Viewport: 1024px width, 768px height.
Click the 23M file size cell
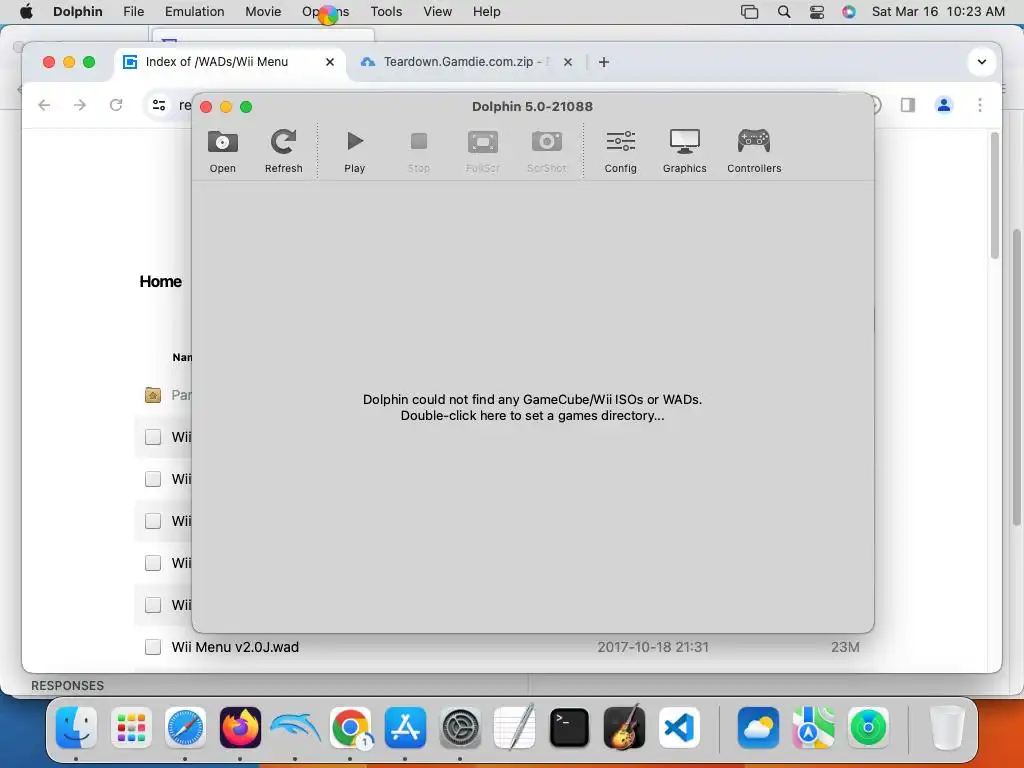(845, 647)
